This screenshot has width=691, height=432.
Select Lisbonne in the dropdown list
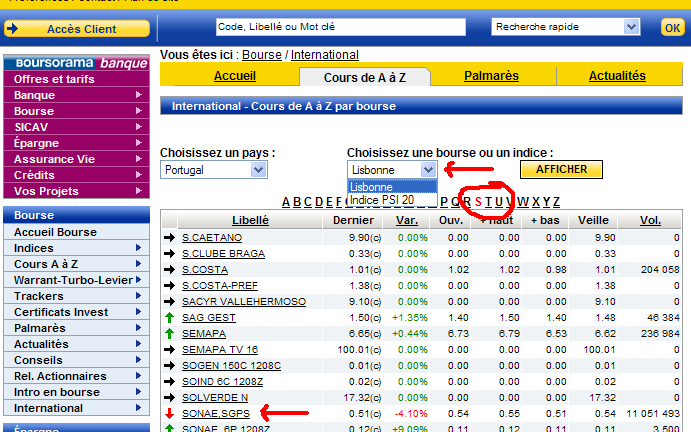(392, 187)
